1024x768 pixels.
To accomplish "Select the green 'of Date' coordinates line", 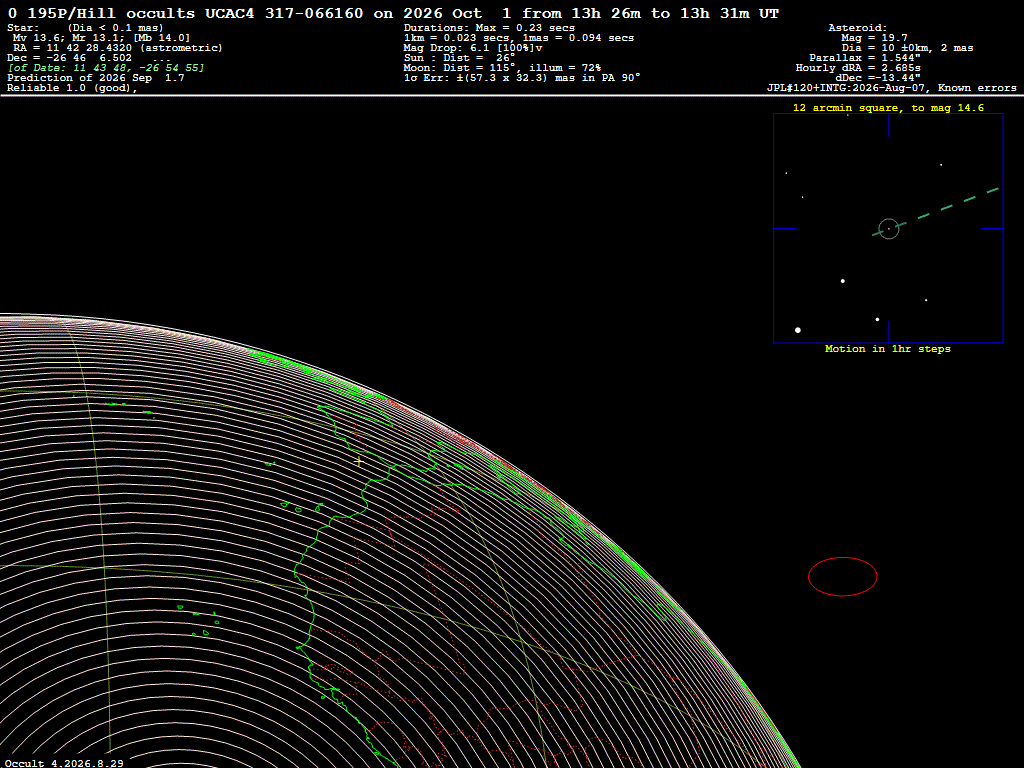I will (x=106, y=68).
